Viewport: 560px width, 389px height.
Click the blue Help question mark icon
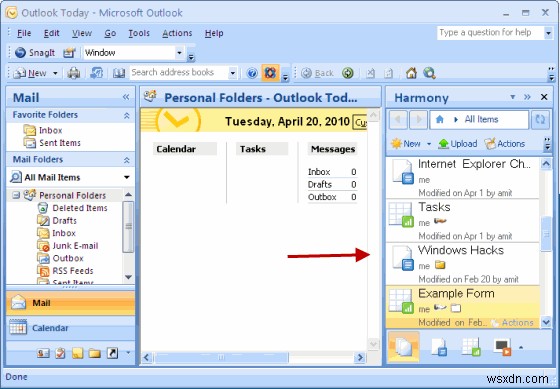click(252, 73)
